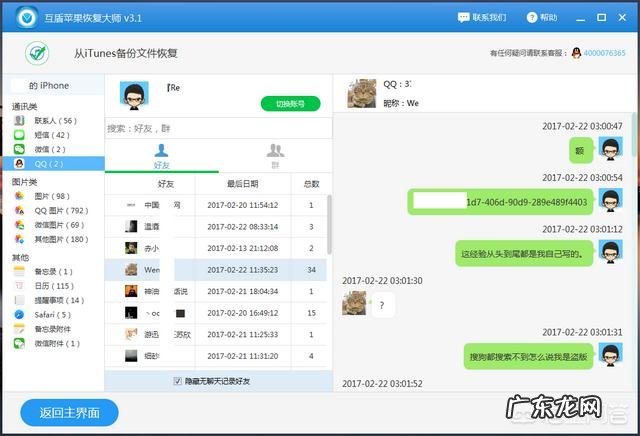Select the friend row dated 2017-02-20 11:54:12

coord(216,205)
